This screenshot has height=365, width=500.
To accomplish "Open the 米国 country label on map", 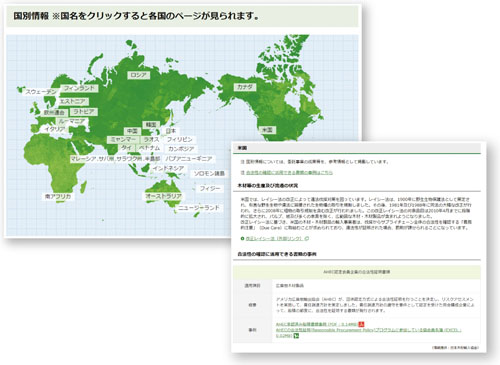I will [x=268, y=130].
